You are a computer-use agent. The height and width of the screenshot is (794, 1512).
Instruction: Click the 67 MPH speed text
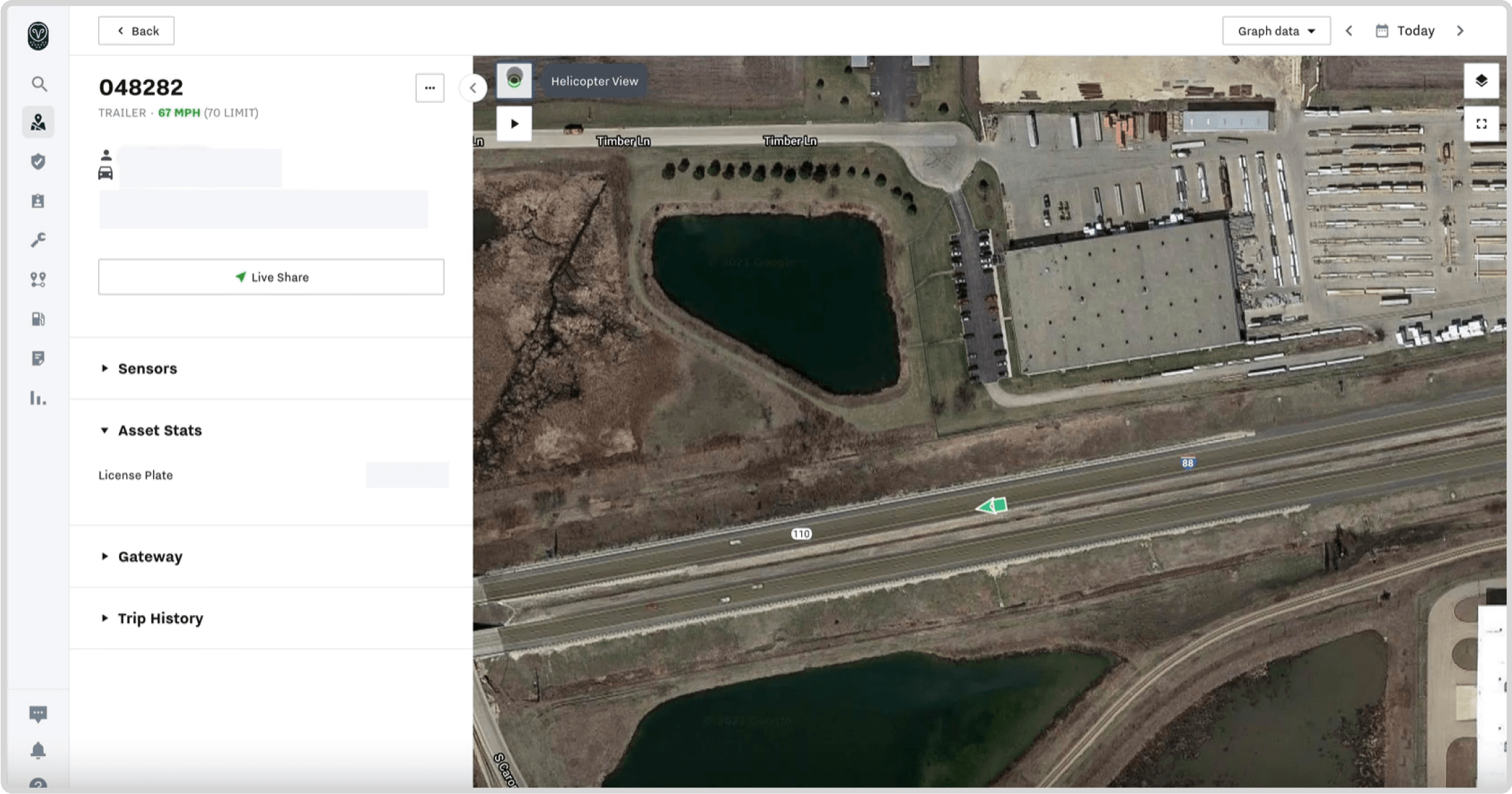(179, 113)
